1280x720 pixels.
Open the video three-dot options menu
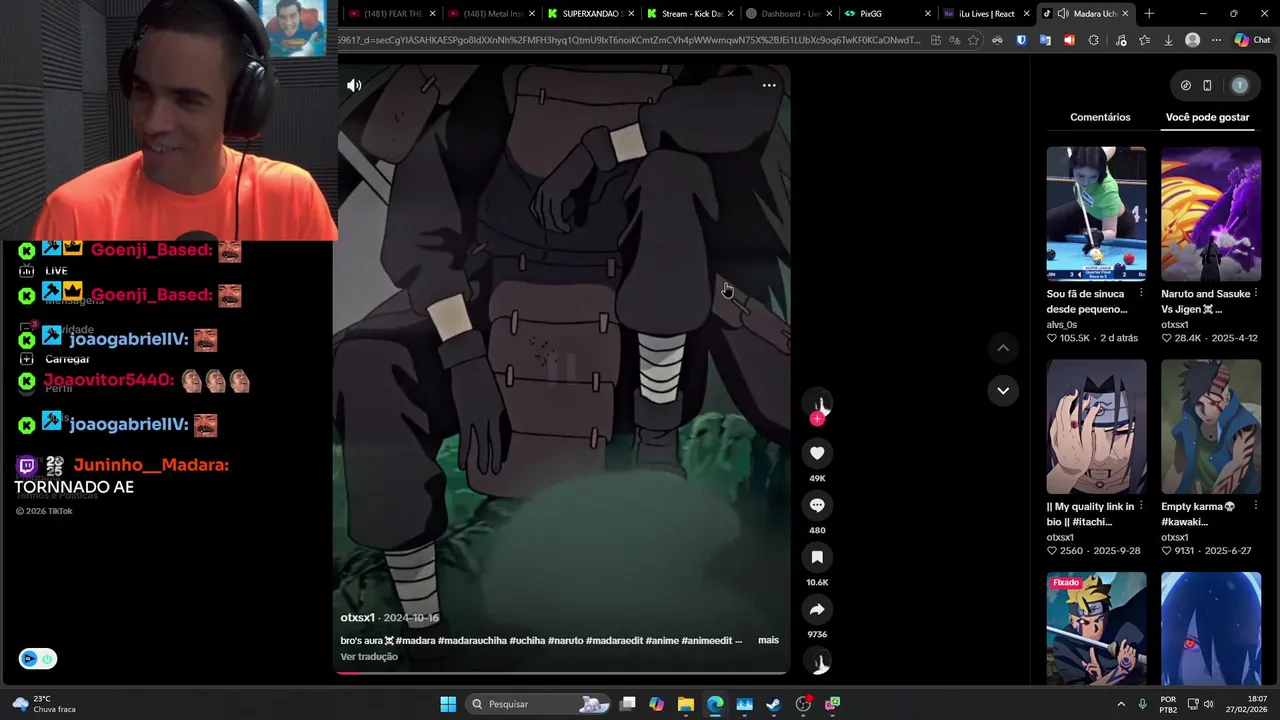(x=769, y=85)
